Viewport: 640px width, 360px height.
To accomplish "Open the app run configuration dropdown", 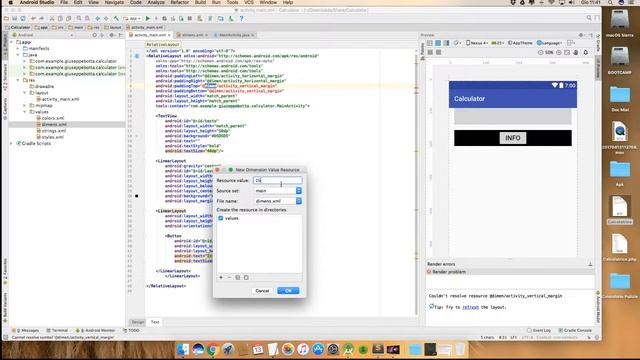I will tap(132, 18).
